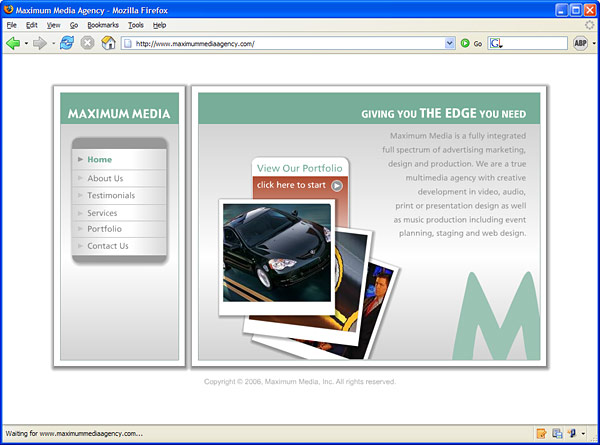The image size is (600, 445).
Task: Click the notepad icon in status bar
Action: point(541,433)
